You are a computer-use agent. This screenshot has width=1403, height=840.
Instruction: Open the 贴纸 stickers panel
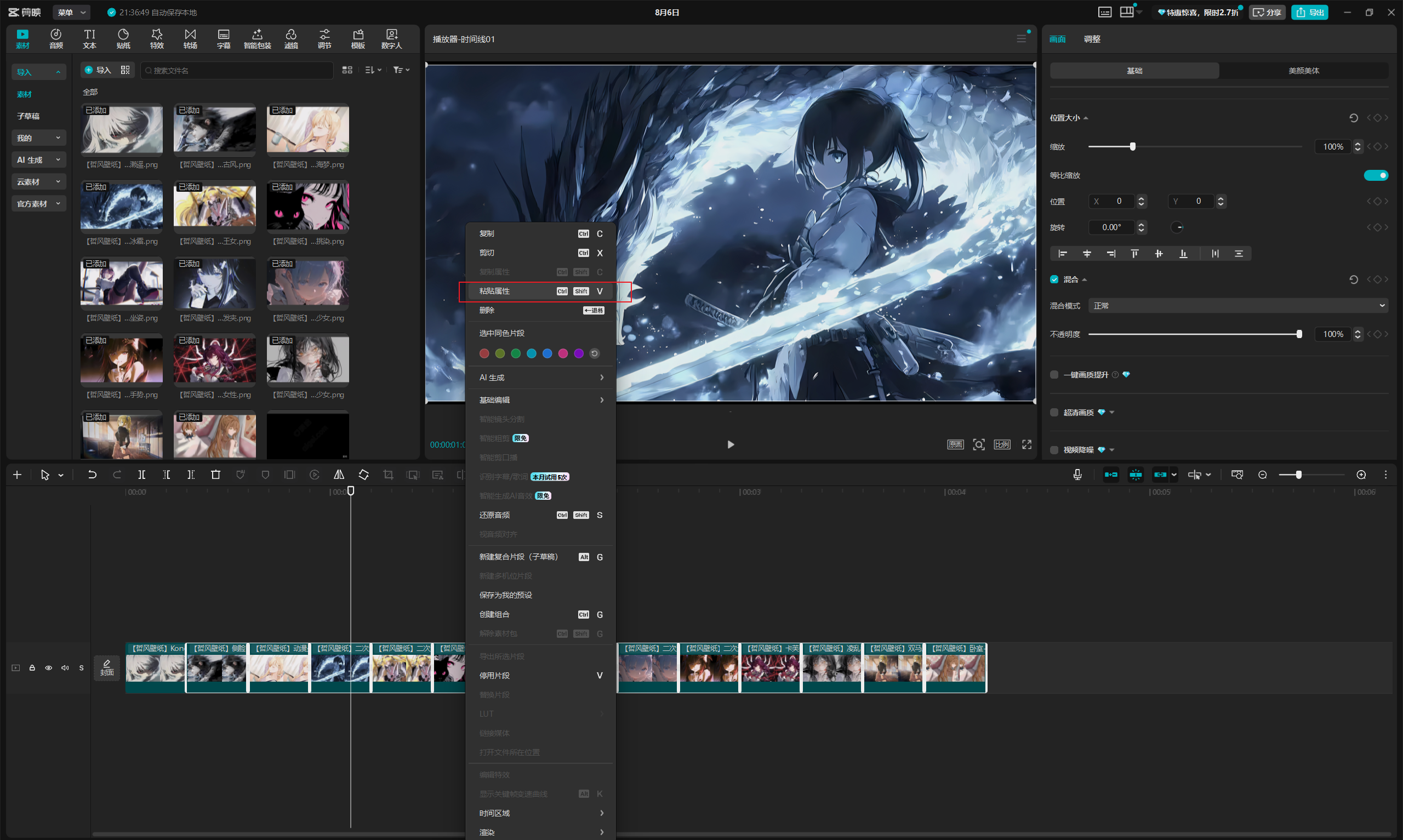(x=123, y=38)
